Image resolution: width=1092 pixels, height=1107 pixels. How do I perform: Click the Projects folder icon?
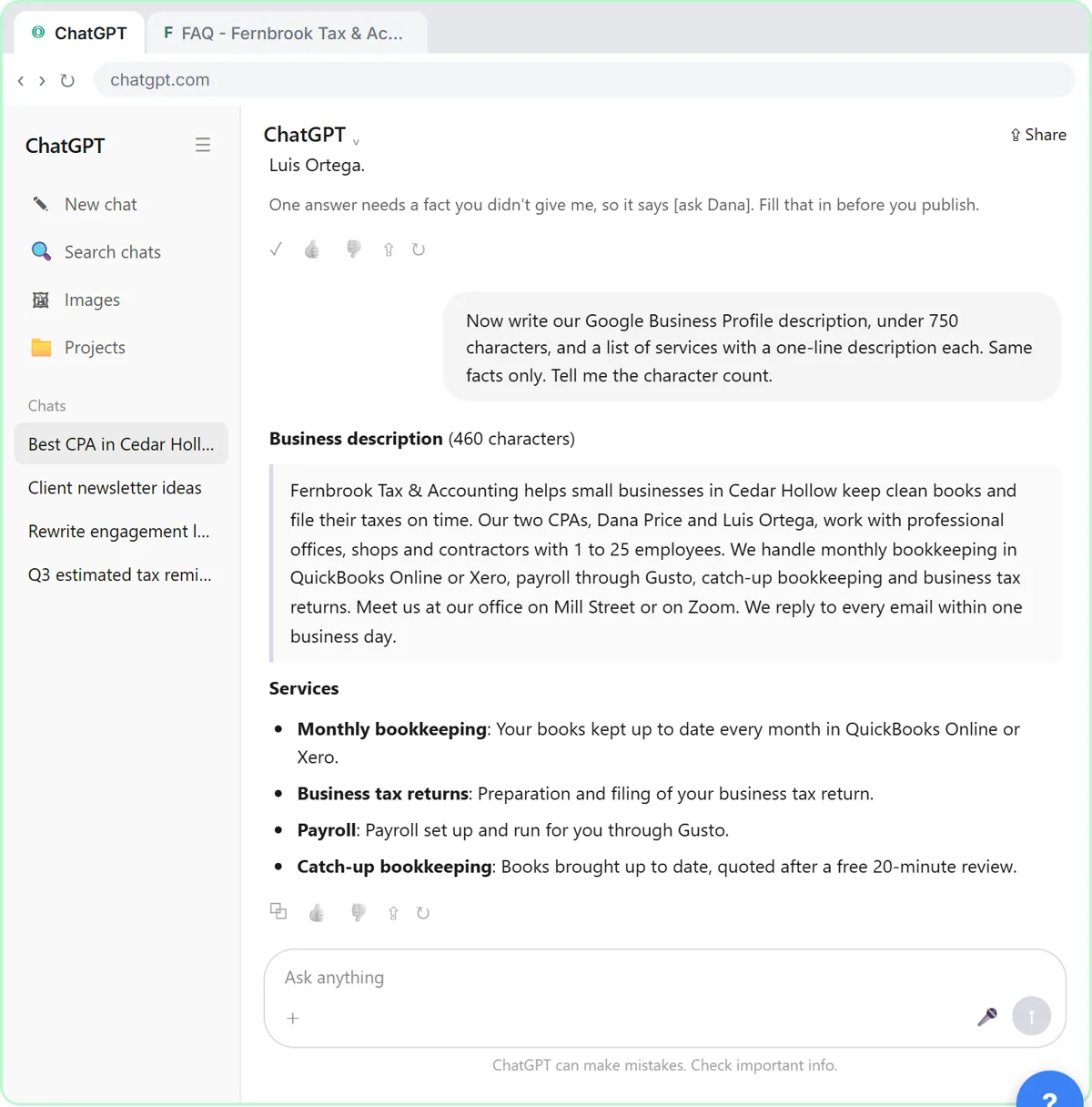click(x=41, y=347)
